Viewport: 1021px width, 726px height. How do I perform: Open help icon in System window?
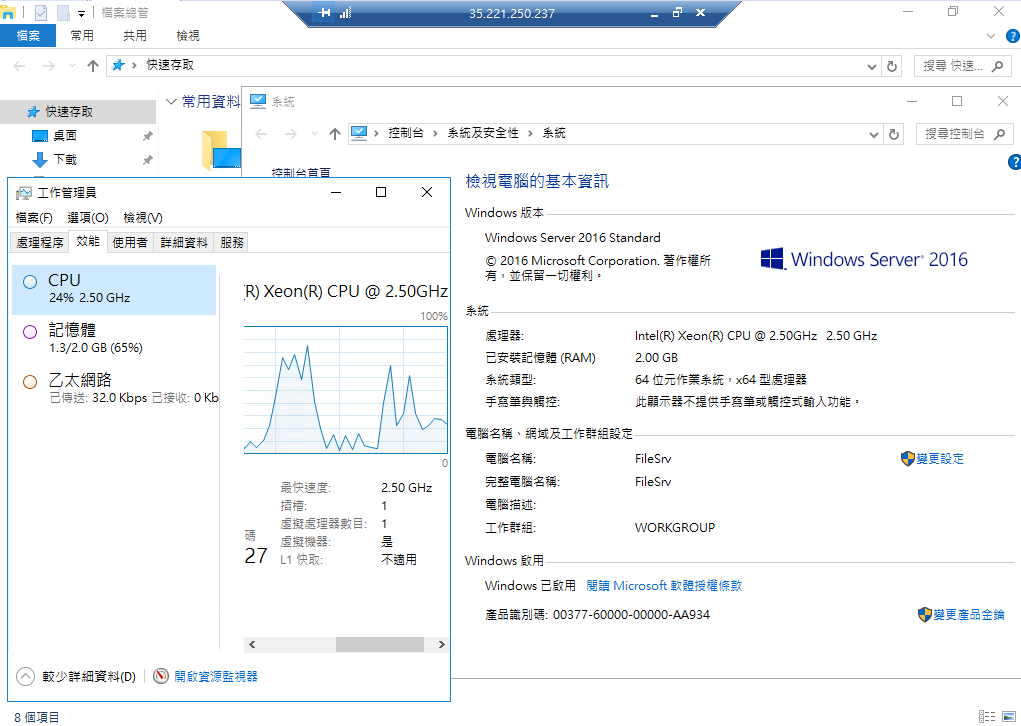pos(1014,161)
